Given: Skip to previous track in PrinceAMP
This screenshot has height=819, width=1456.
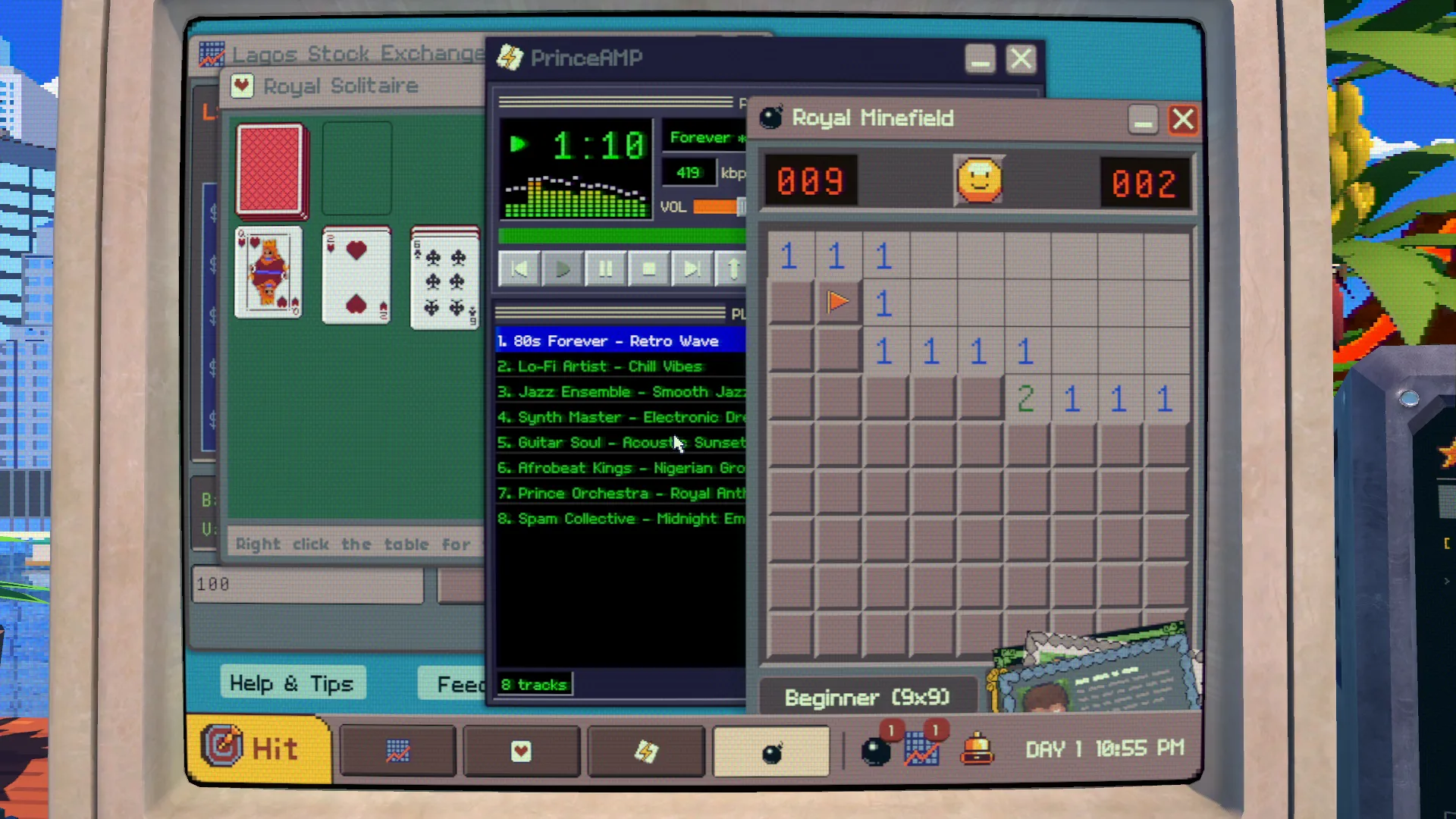Looking at the screenshot, I should 519,268.
